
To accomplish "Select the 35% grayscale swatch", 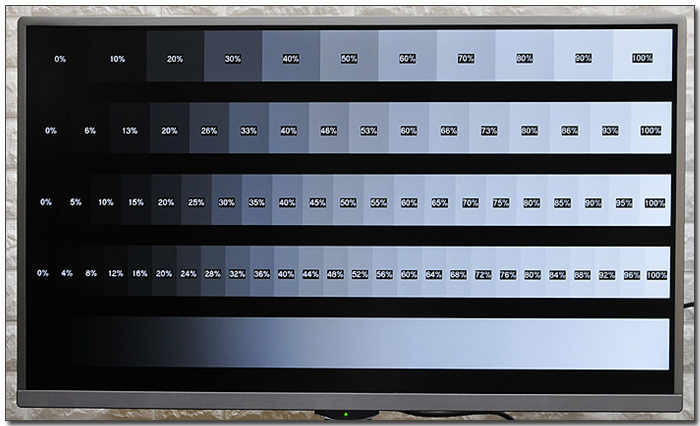I will pos(257,202).
